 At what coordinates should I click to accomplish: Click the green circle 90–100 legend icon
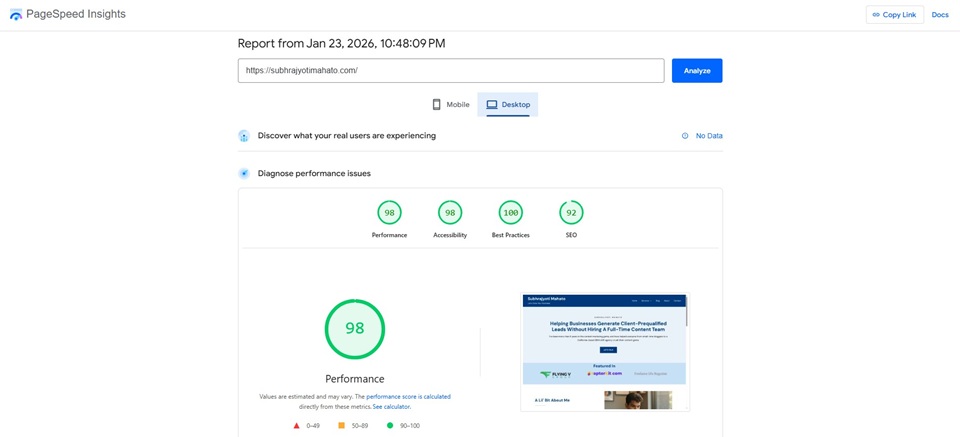click(390, 425)
